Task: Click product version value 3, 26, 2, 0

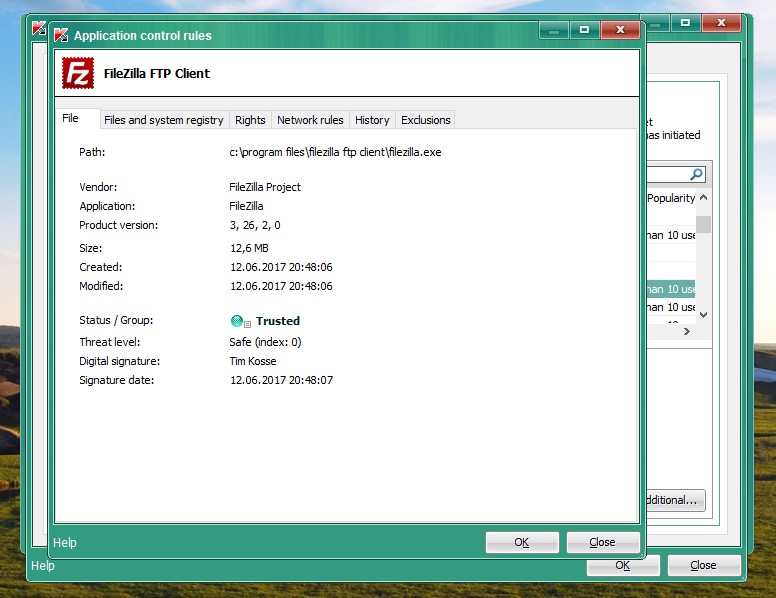Action: point(255,225)
